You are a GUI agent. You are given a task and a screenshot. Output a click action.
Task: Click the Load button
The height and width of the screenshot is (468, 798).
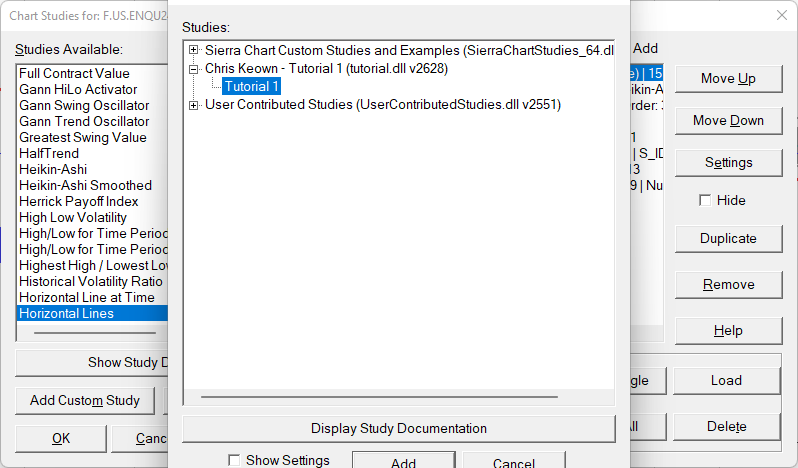727,380
